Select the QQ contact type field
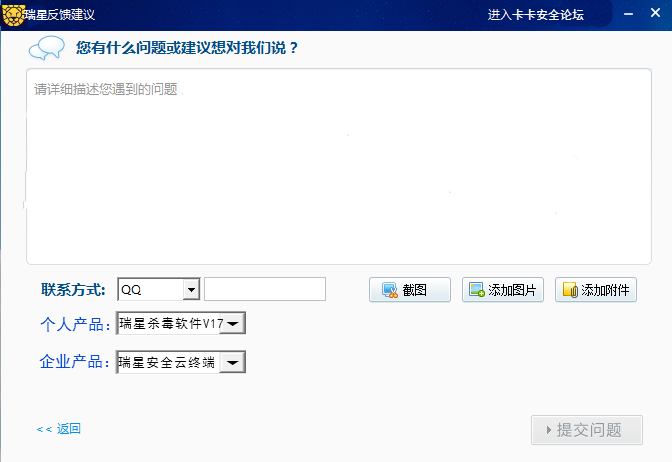This screenshot has height=462, width=672. [159, 289]
